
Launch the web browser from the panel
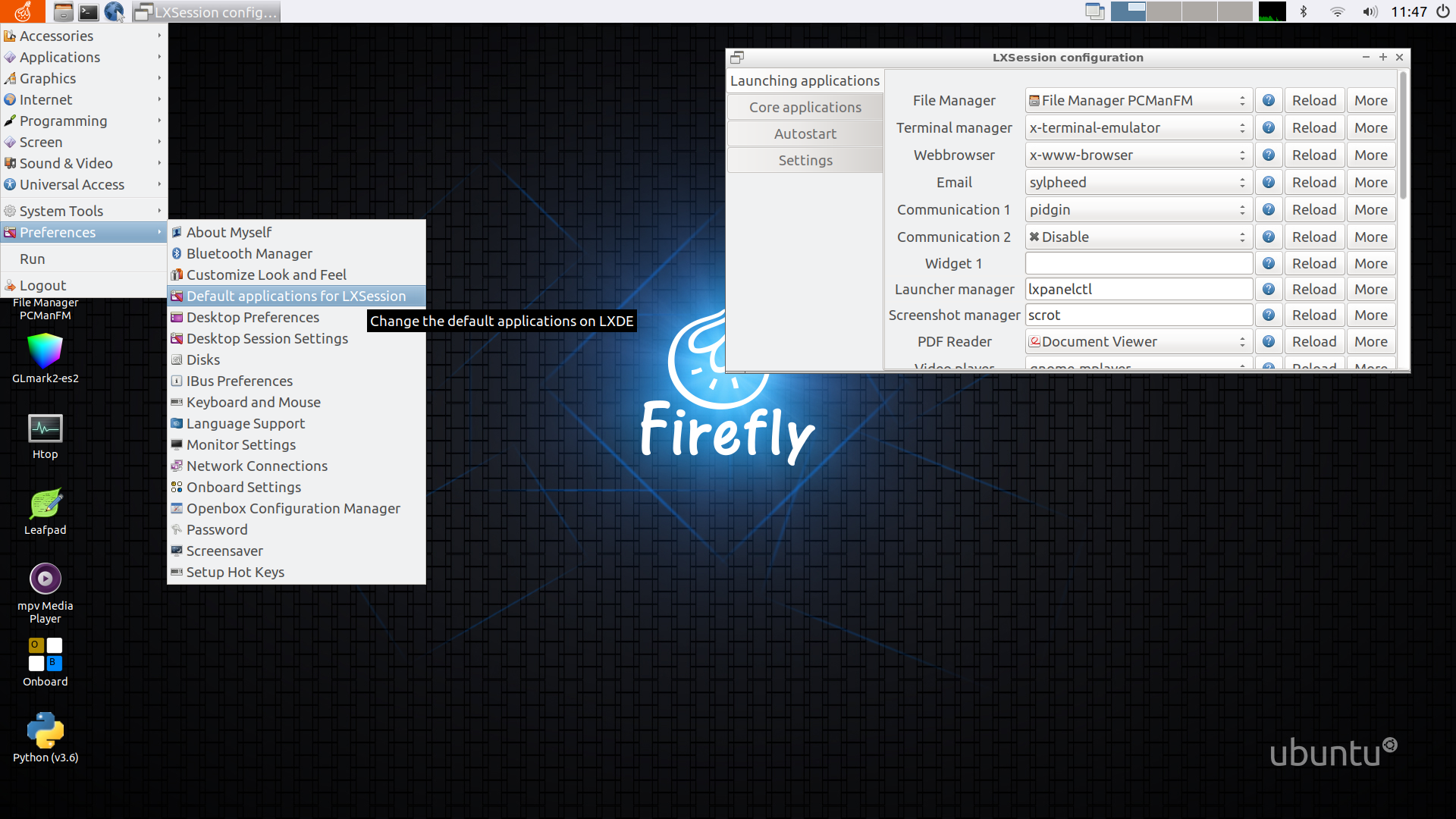[115, 11]
